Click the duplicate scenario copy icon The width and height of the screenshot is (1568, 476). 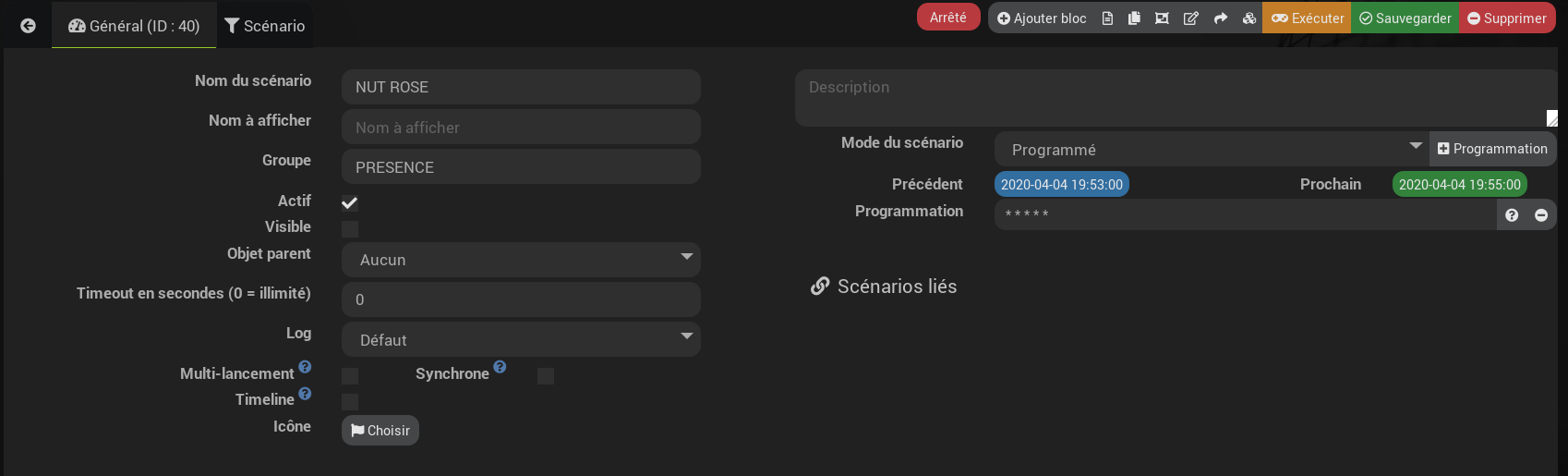pyautogui.click(x=1134, y=18)
